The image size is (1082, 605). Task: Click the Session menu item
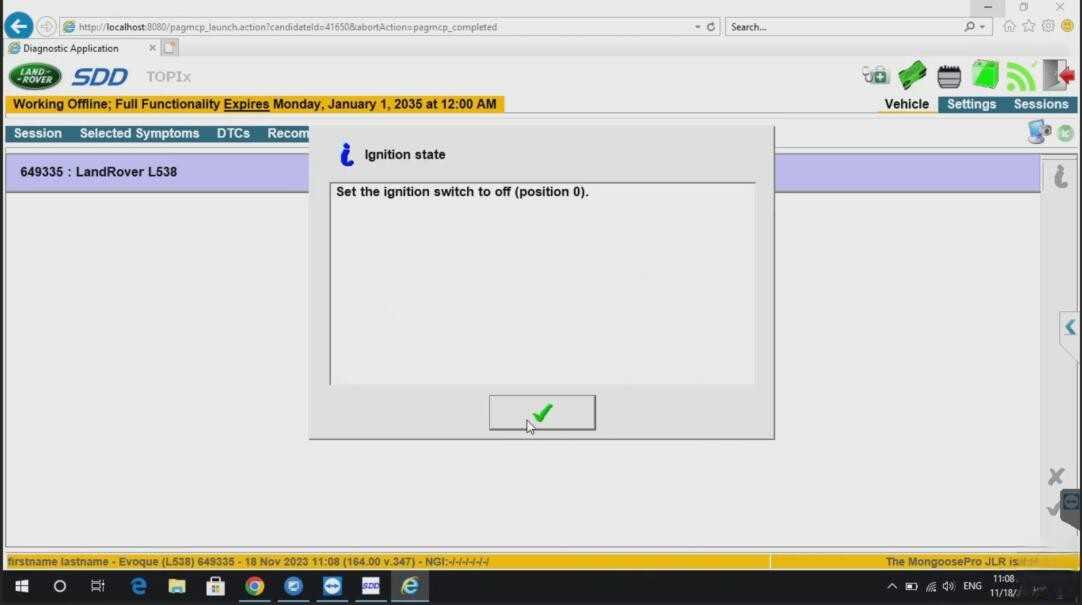coord(38,133)
